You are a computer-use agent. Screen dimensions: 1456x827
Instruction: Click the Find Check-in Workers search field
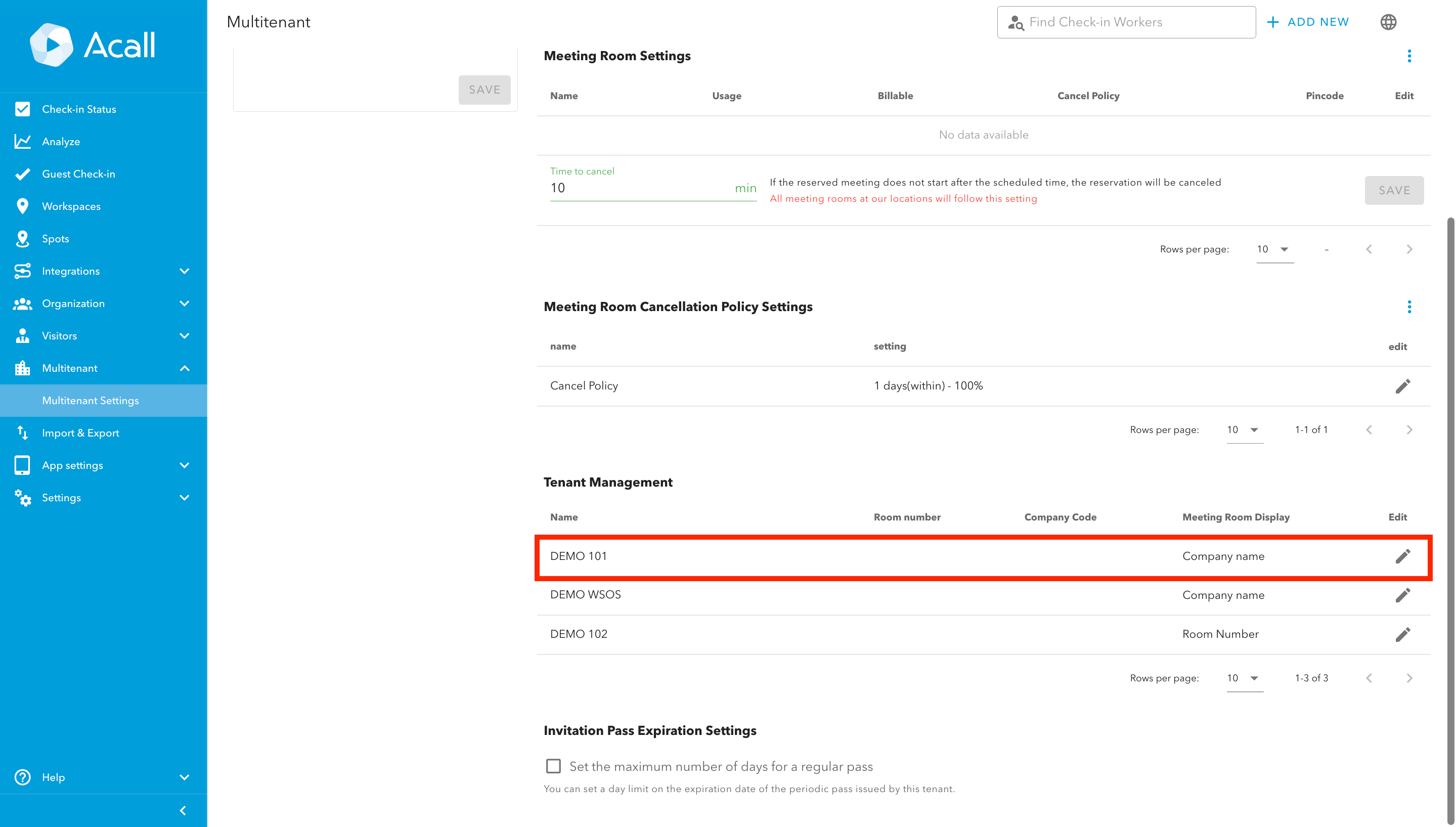1126,22
